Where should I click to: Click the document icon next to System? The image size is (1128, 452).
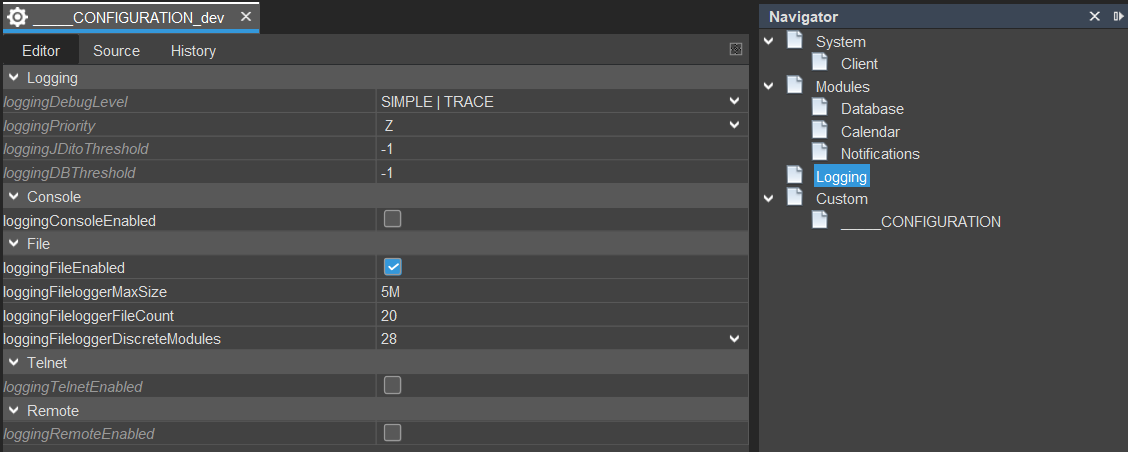coord(794,41)
